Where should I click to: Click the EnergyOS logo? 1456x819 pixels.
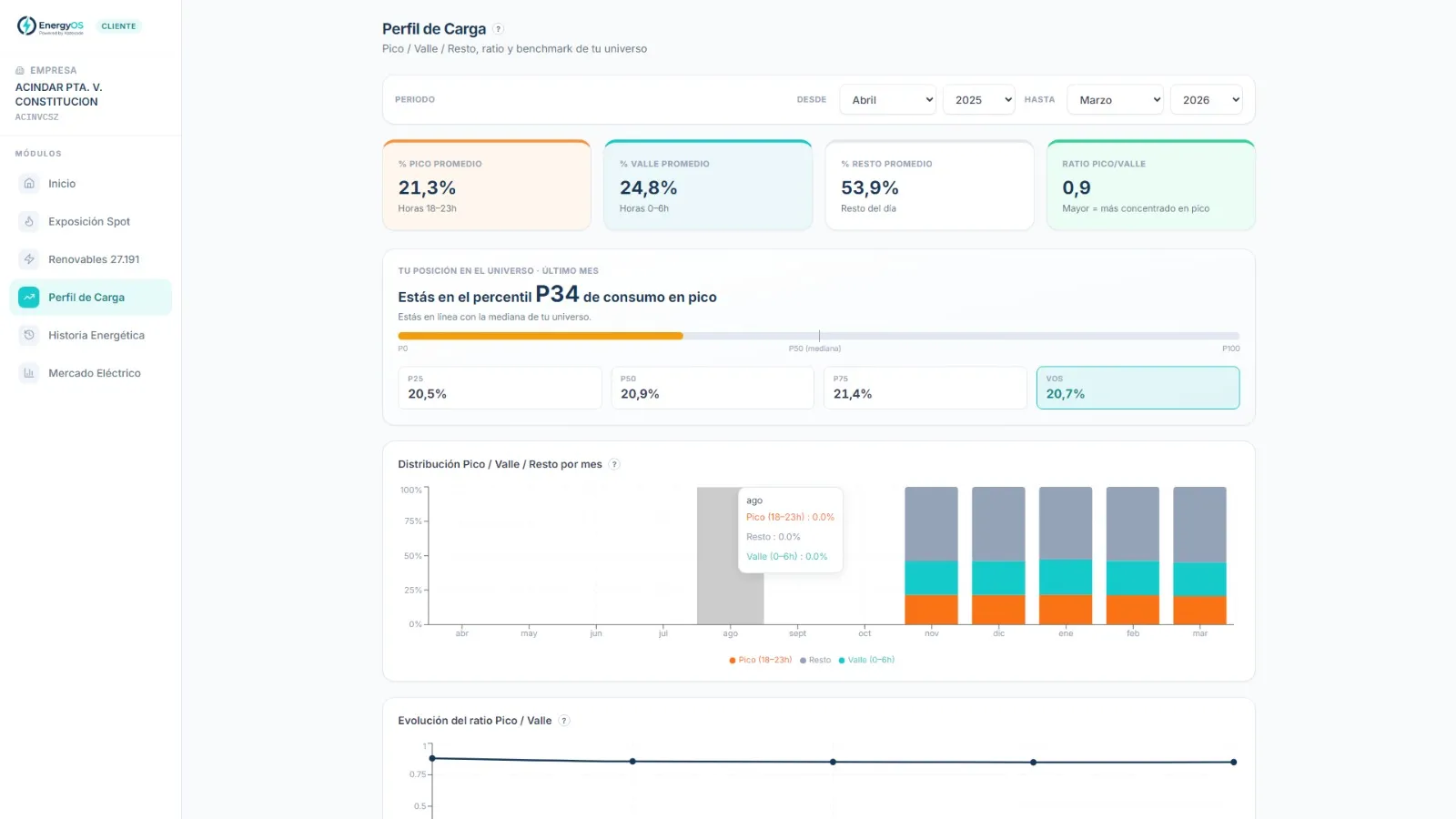pos(50,26)
